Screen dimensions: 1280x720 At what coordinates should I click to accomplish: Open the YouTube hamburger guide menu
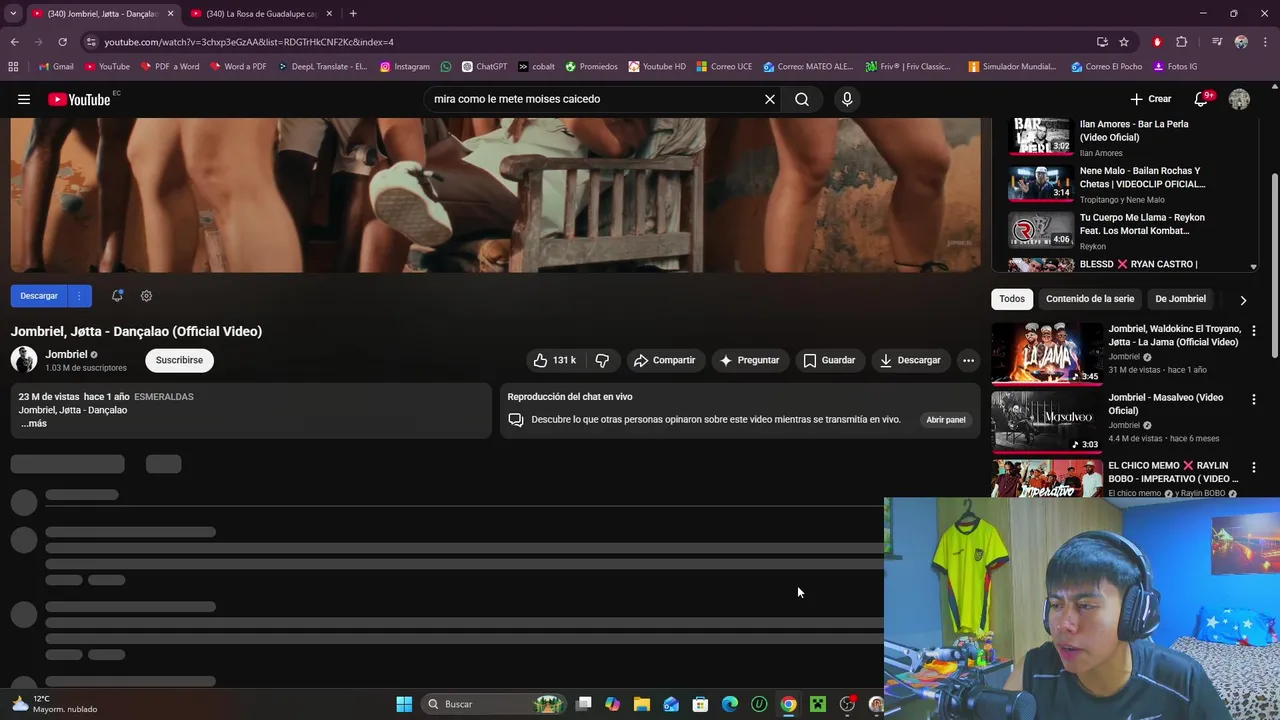24,99
